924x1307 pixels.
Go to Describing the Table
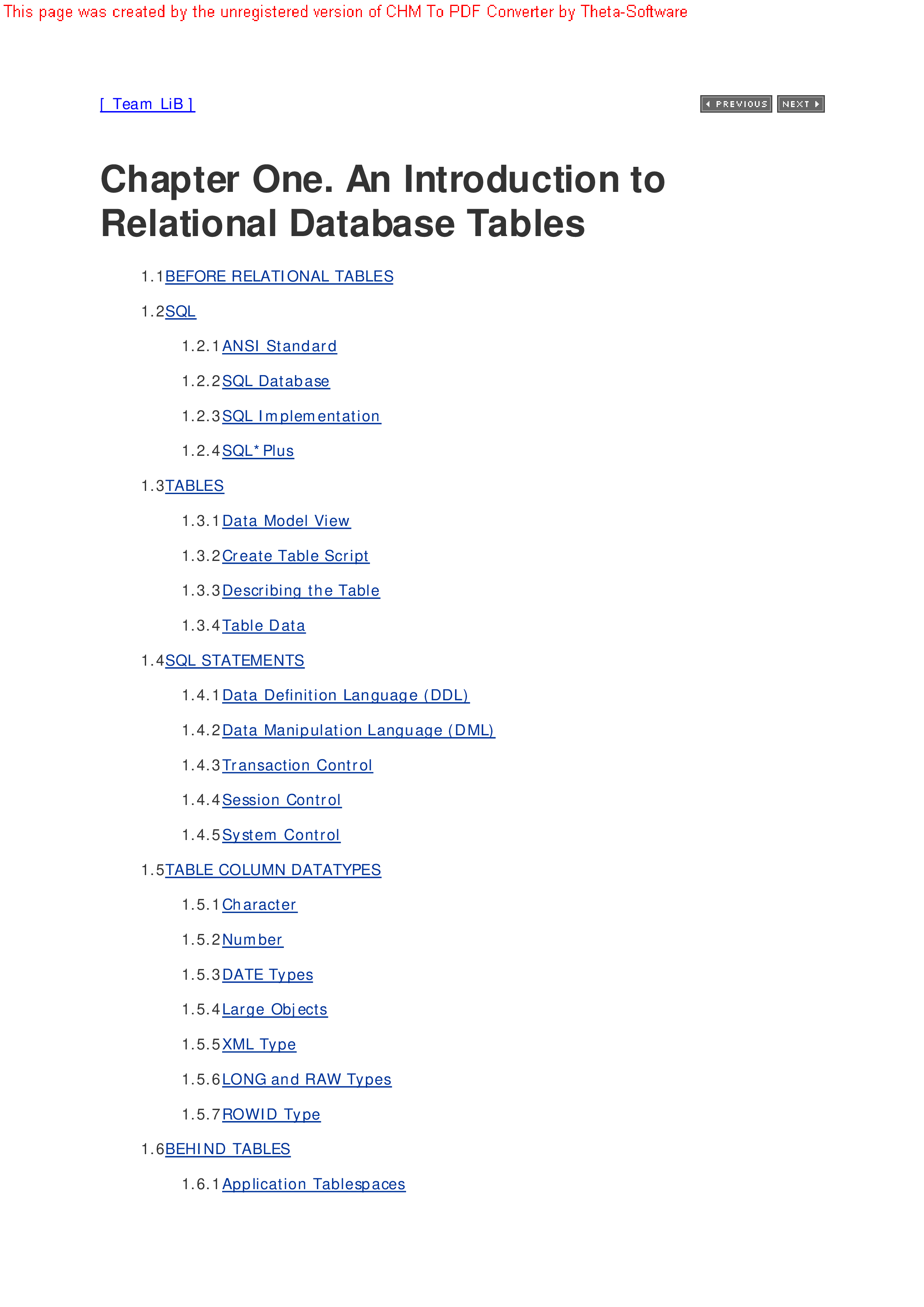(x=301, y=591)
